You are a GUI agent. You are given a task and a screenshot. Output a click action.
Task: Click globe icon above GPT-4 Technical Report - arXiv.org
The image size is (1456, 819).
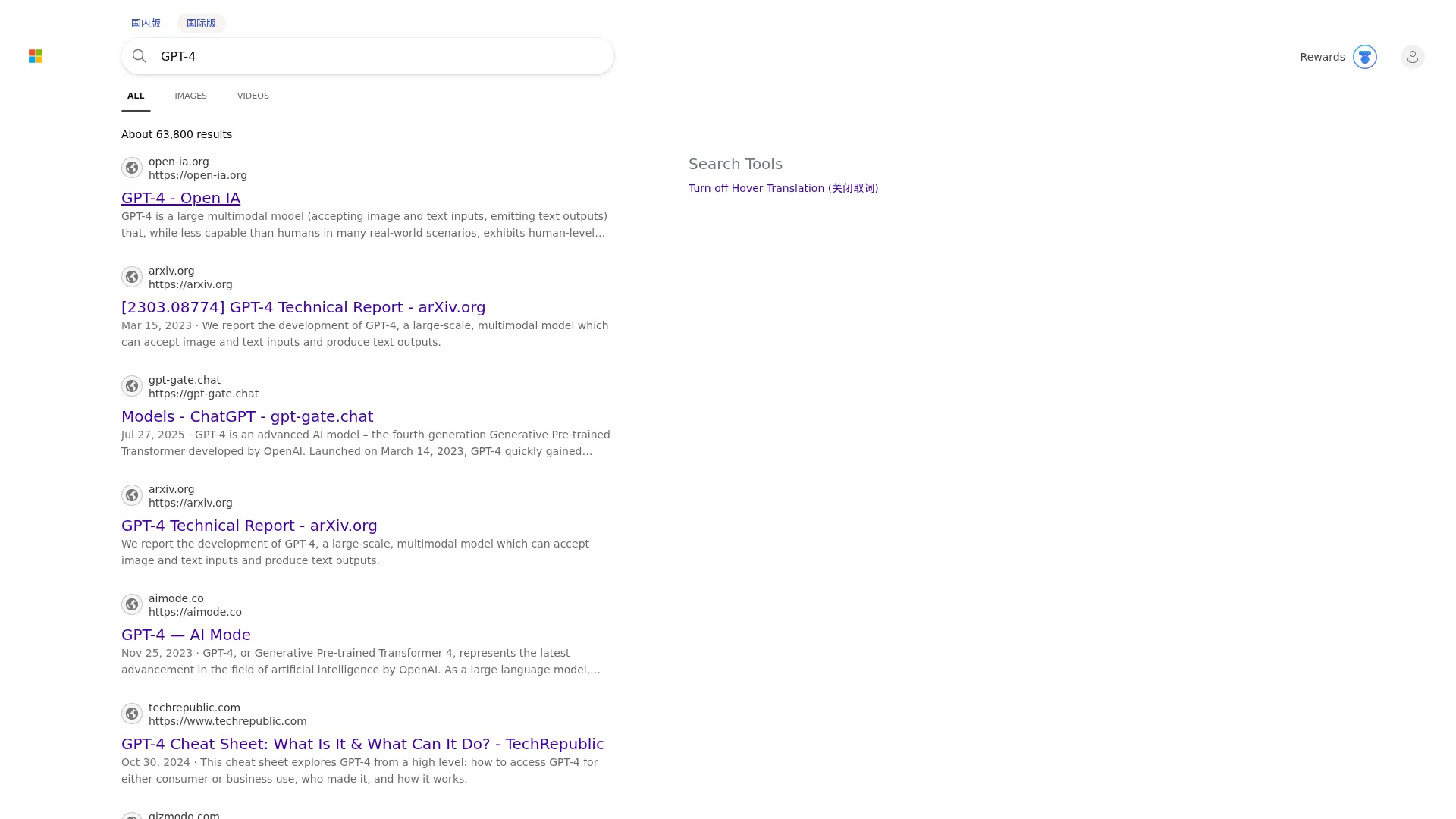132,495
